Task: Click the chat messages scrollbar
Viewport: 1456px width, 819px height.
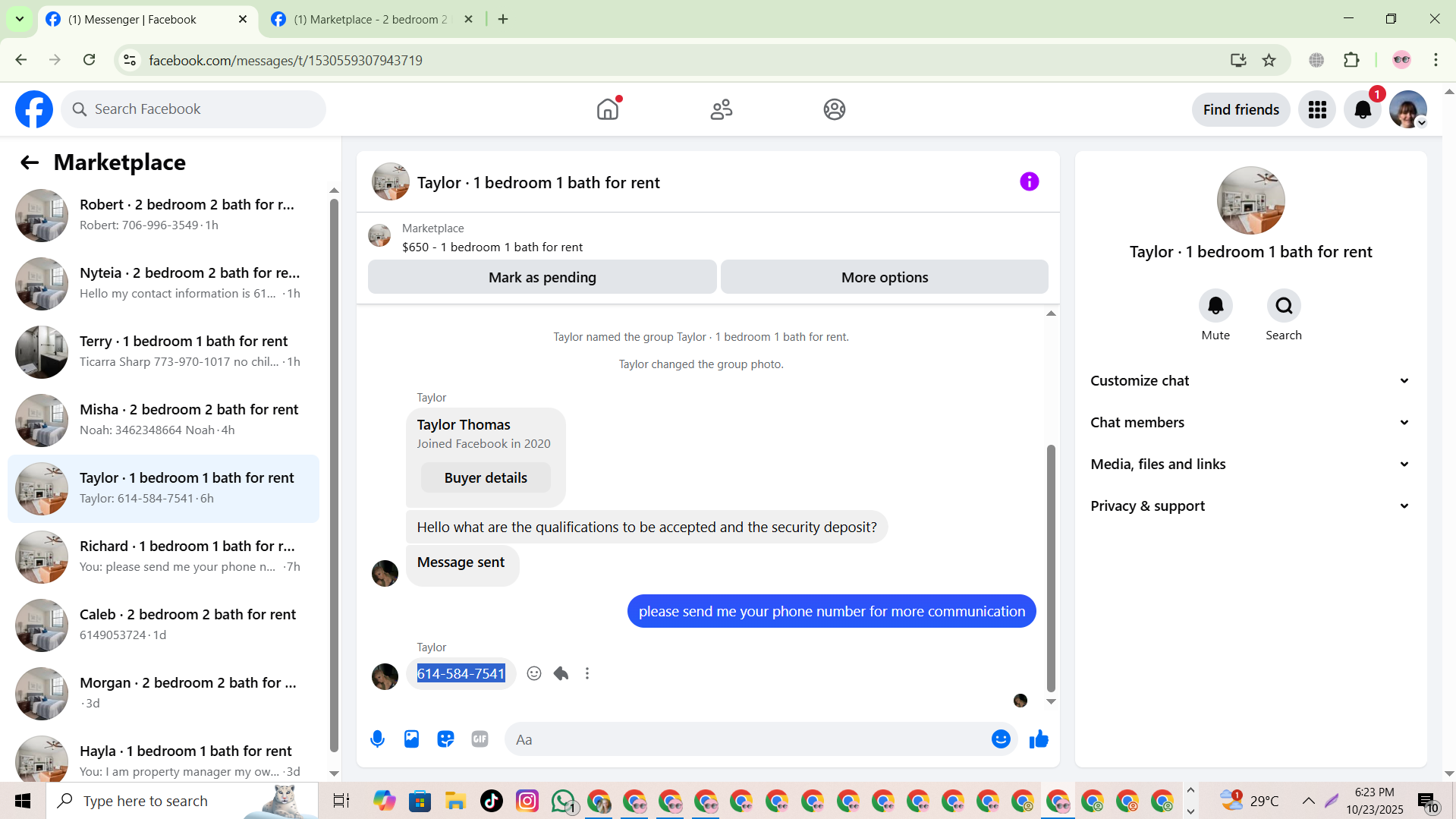Action: click(x=1051, y=568)
